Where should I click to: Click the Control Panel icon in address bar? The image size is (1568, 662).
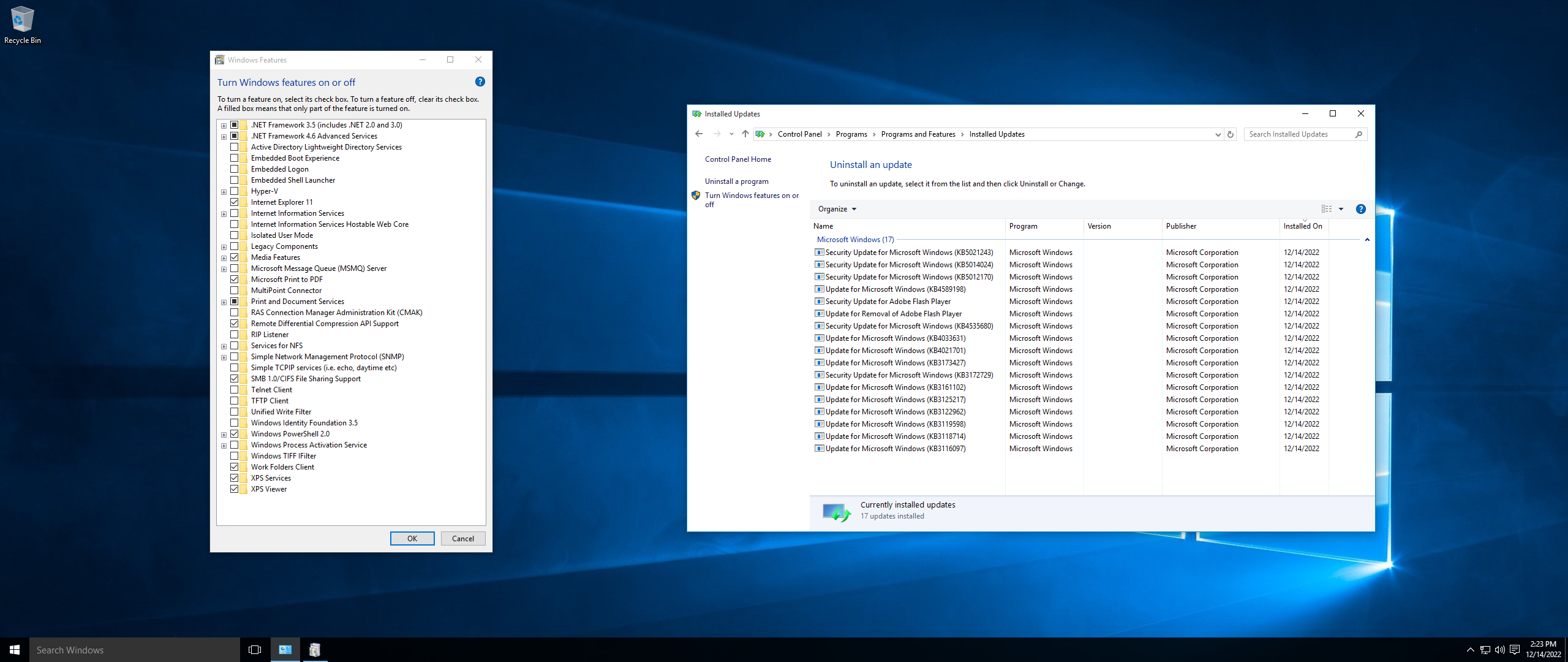click(x=760, y=134)
